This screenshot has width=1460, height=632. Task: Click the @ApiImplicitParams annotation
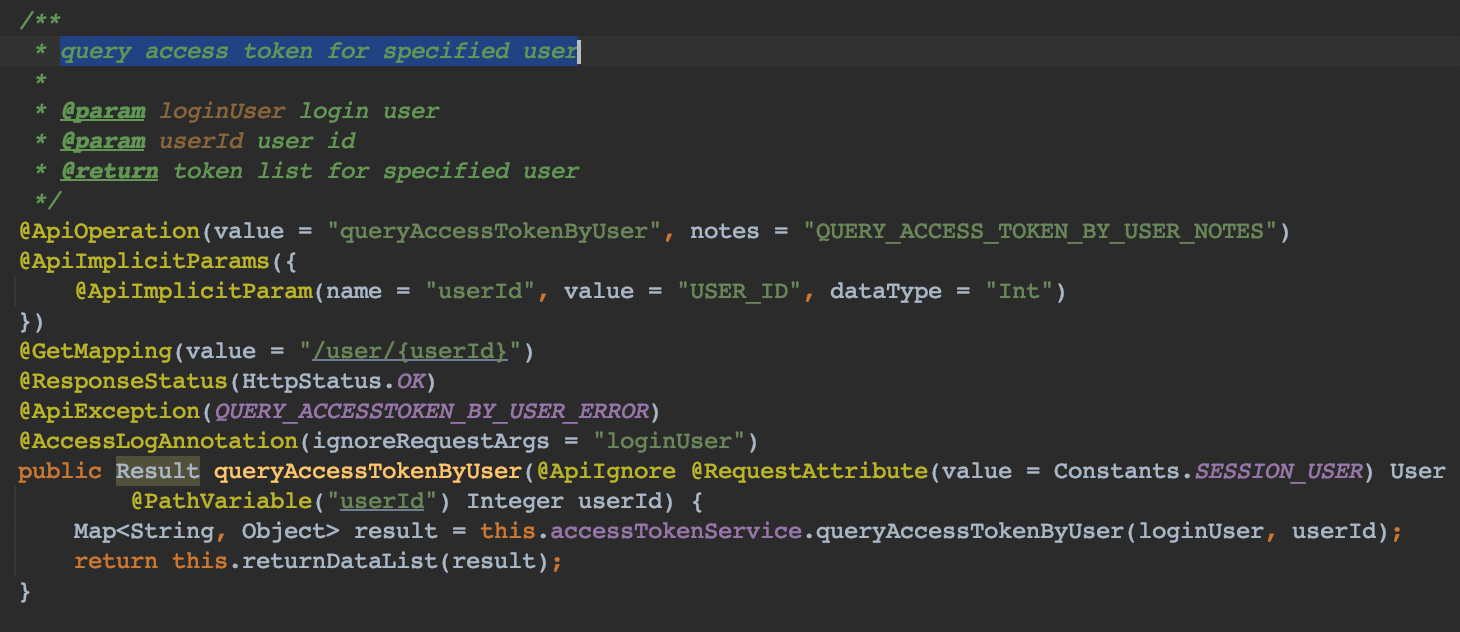pyautogui.click(x=144, y=261)
